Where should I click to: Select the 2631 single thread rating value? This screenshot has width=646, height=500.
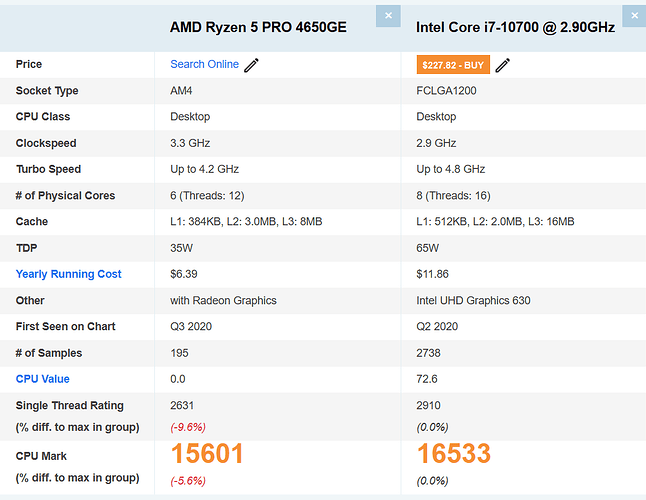click(184, 405)
